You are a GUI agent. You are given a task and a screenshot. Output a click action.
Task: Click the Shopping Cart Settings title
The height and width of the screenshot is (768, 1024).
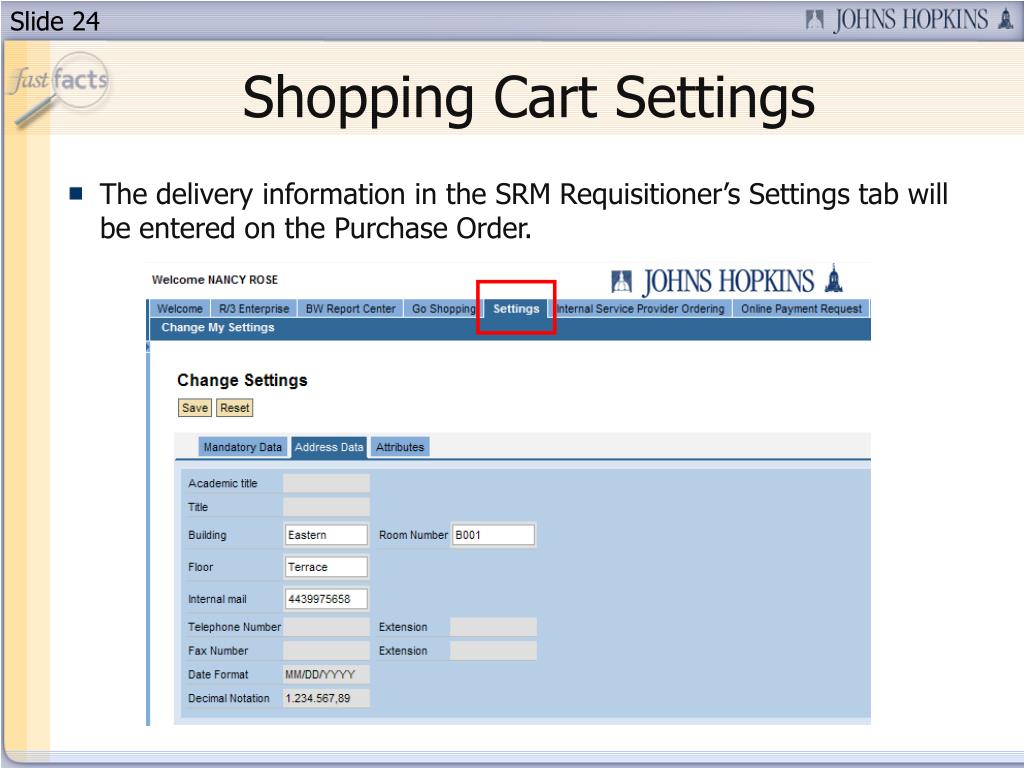(x=529, y=97)
